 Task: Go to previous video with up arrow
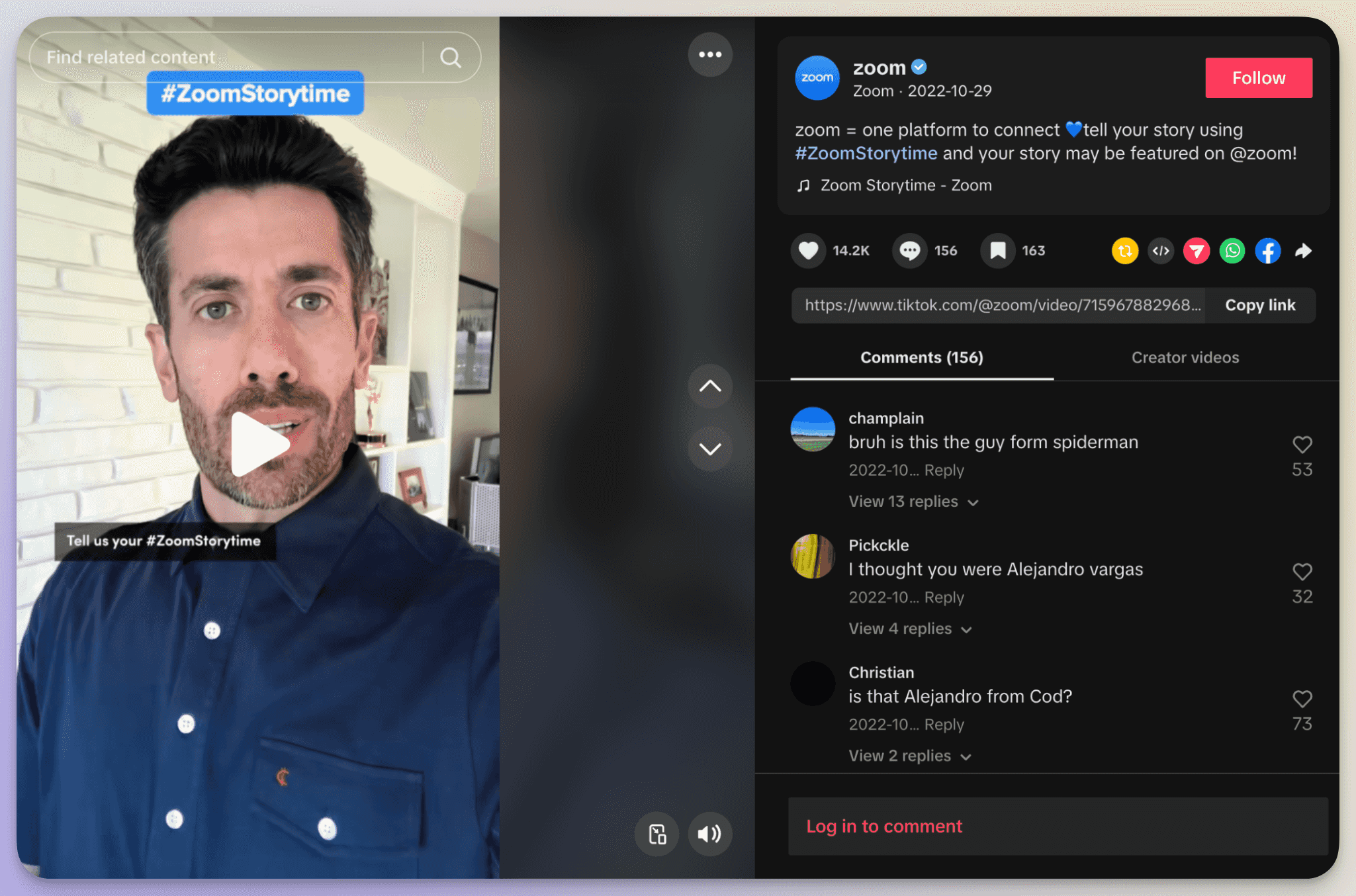710,386
